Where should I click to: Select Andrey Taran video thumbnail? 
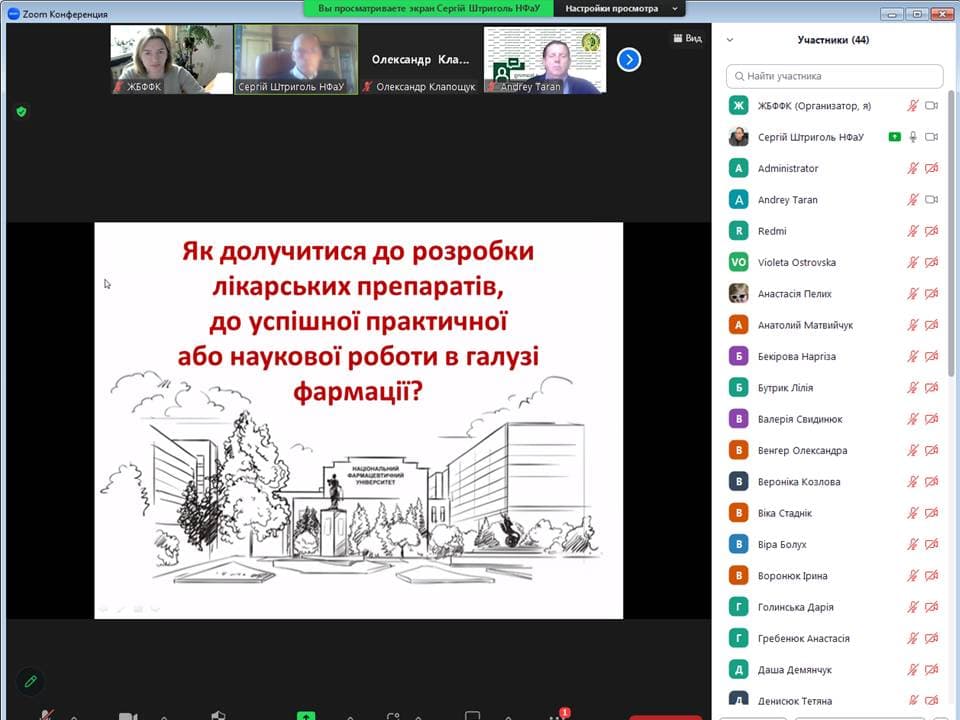point(545,59)
